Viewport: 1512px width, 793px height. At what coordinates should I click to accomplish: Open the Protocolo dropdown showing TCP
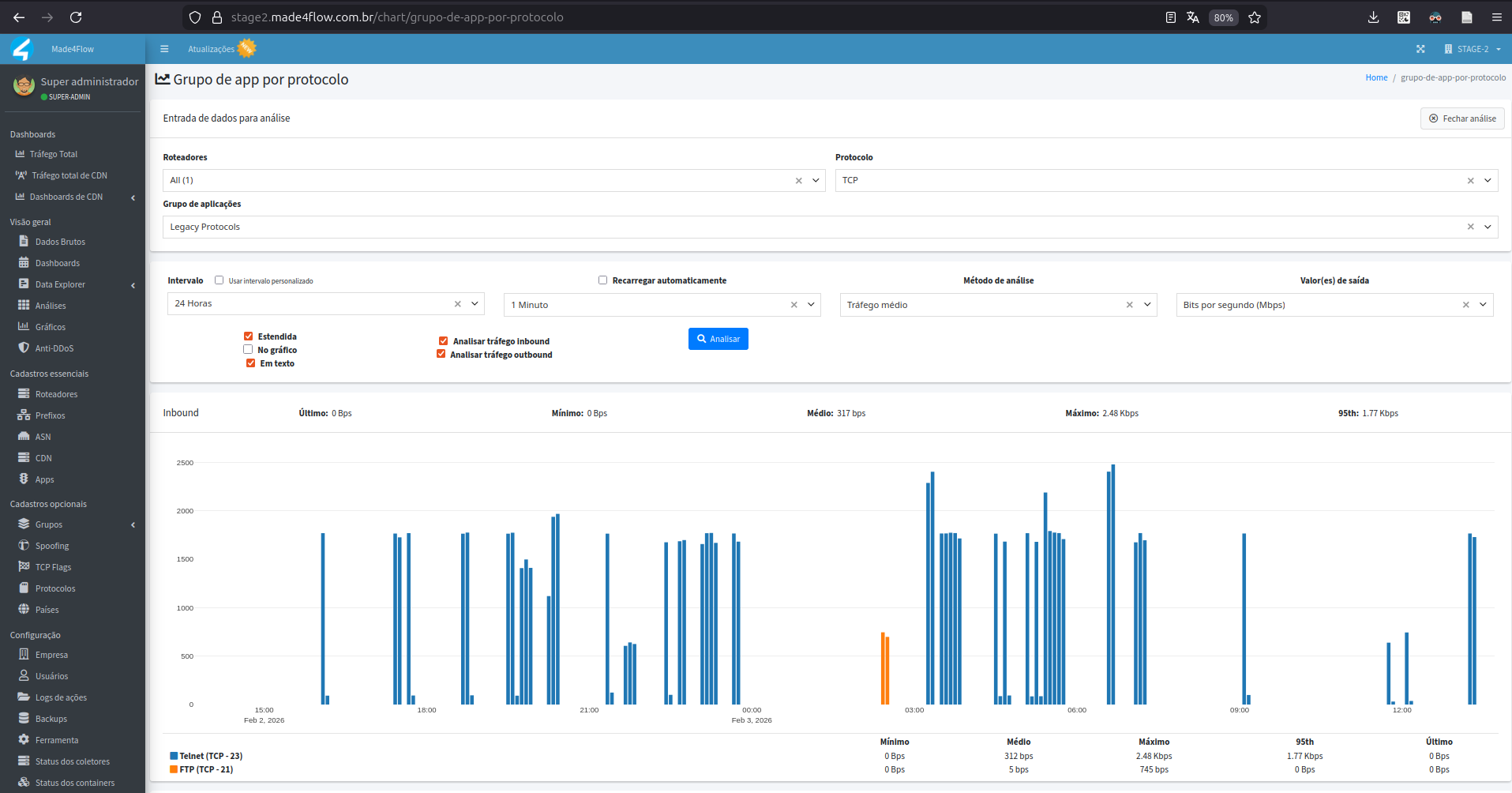tap(1488, 180)
